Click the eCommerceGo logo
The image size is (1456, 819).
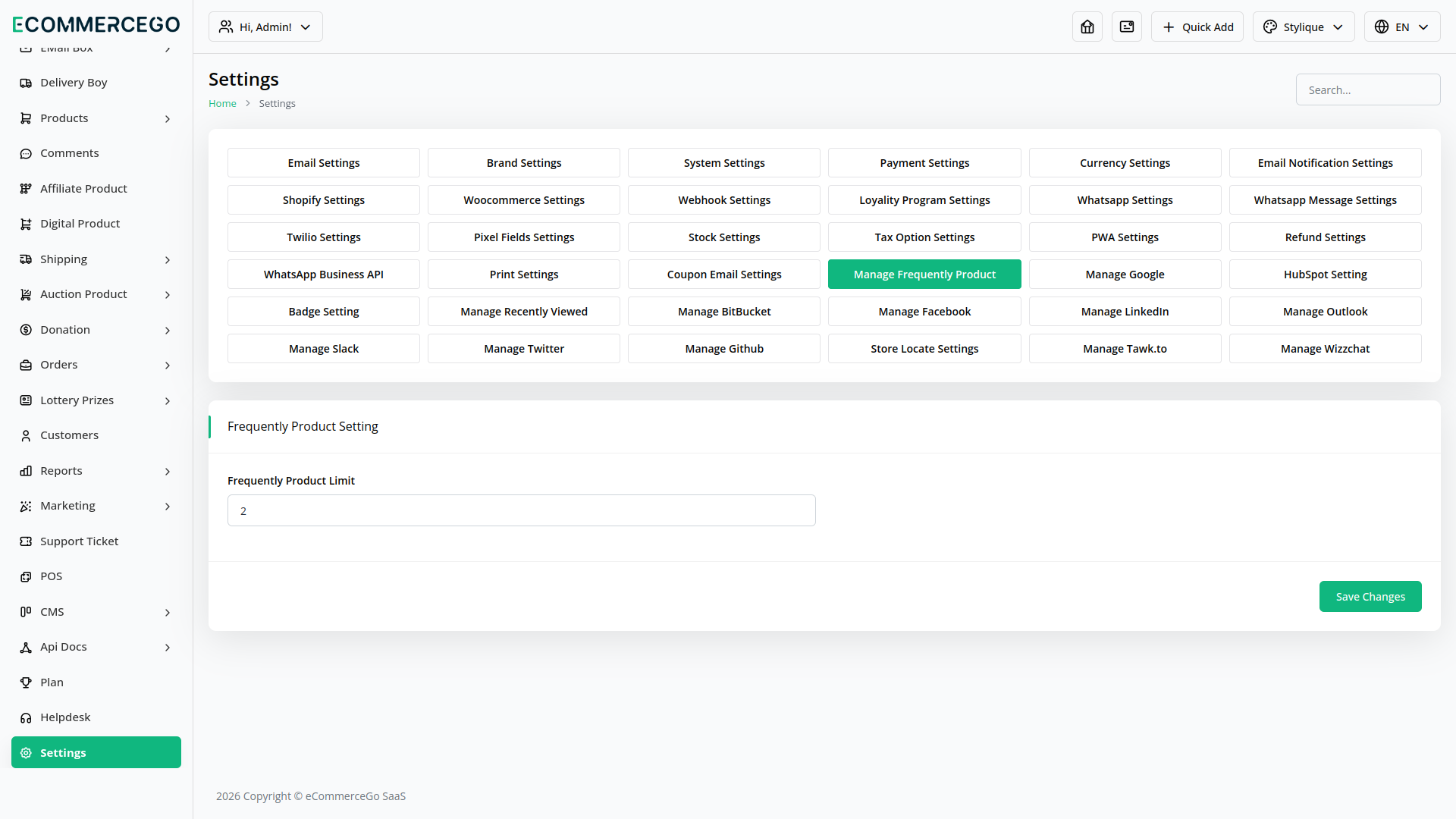click(96, 24)
